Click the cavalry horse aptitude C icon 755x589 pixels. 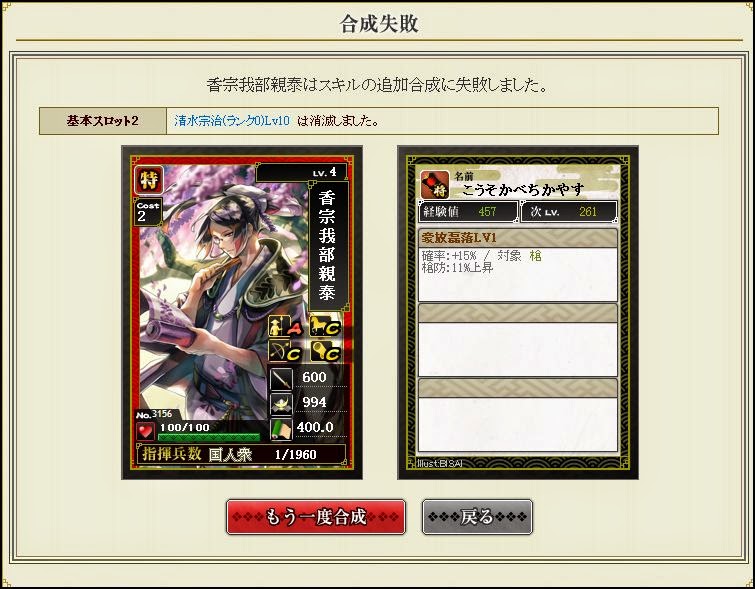click(325, 326)
